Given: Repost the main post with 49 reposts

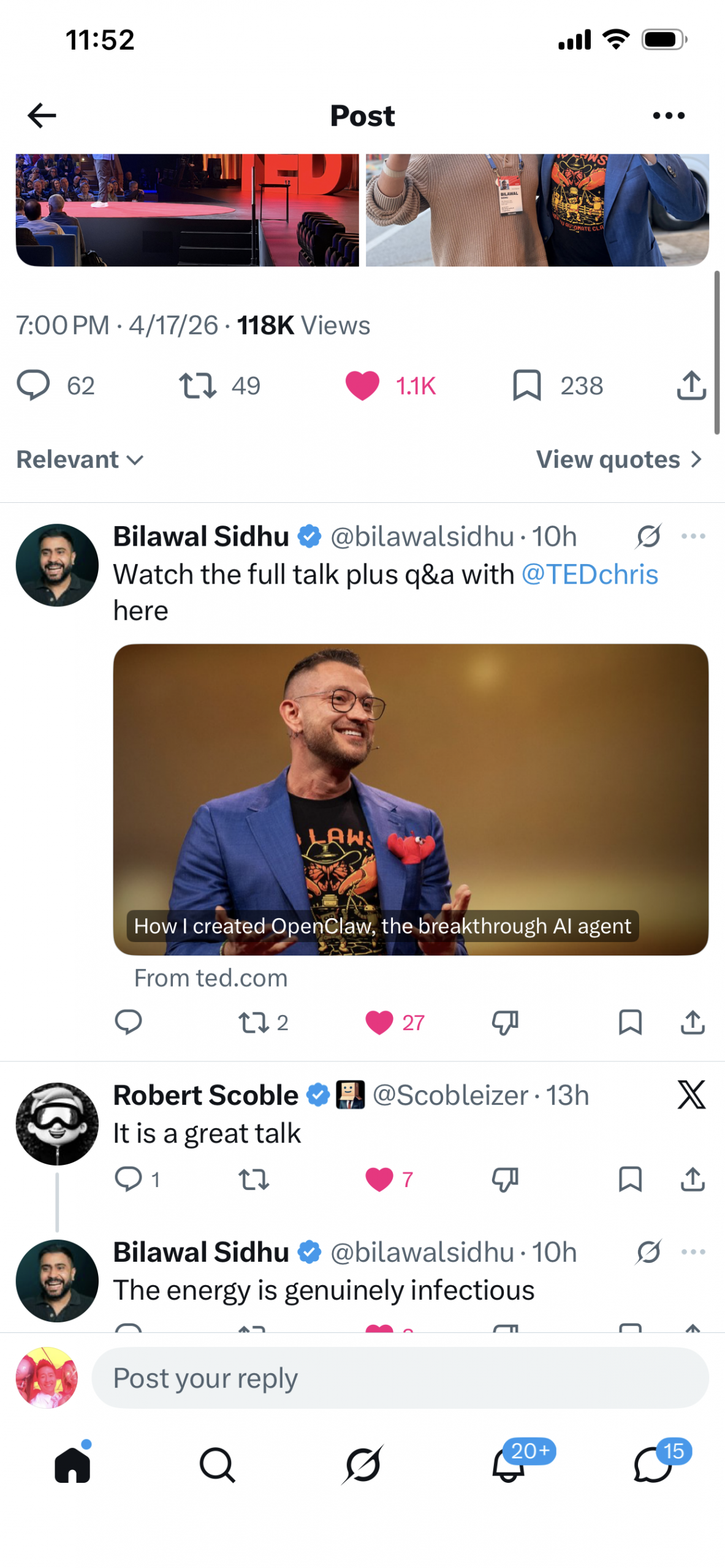Looking at the screenshot, I should 197,386.
